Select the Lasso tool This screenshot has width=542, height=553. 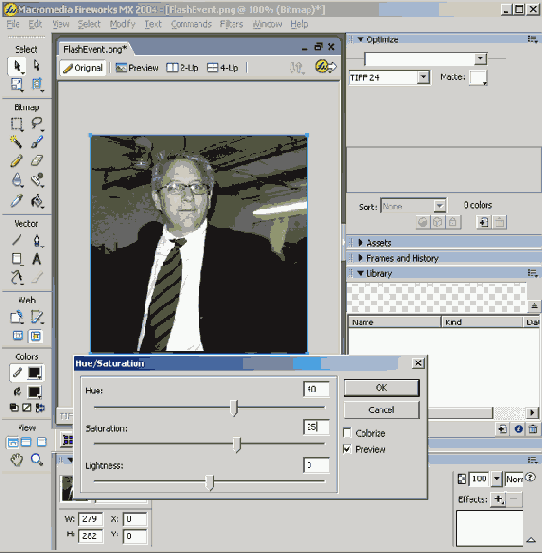37,123
